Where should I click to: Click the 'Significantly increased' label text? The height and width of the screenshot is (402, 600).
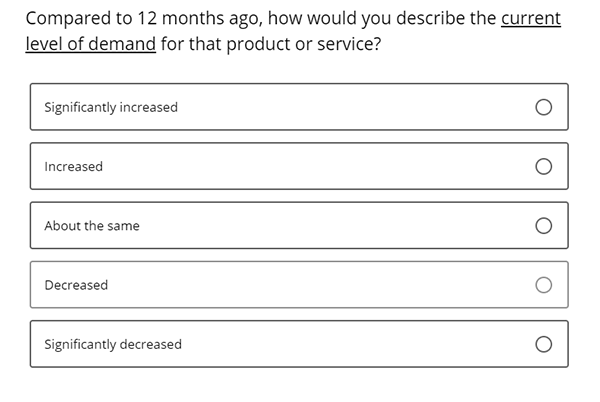point(111,107)
